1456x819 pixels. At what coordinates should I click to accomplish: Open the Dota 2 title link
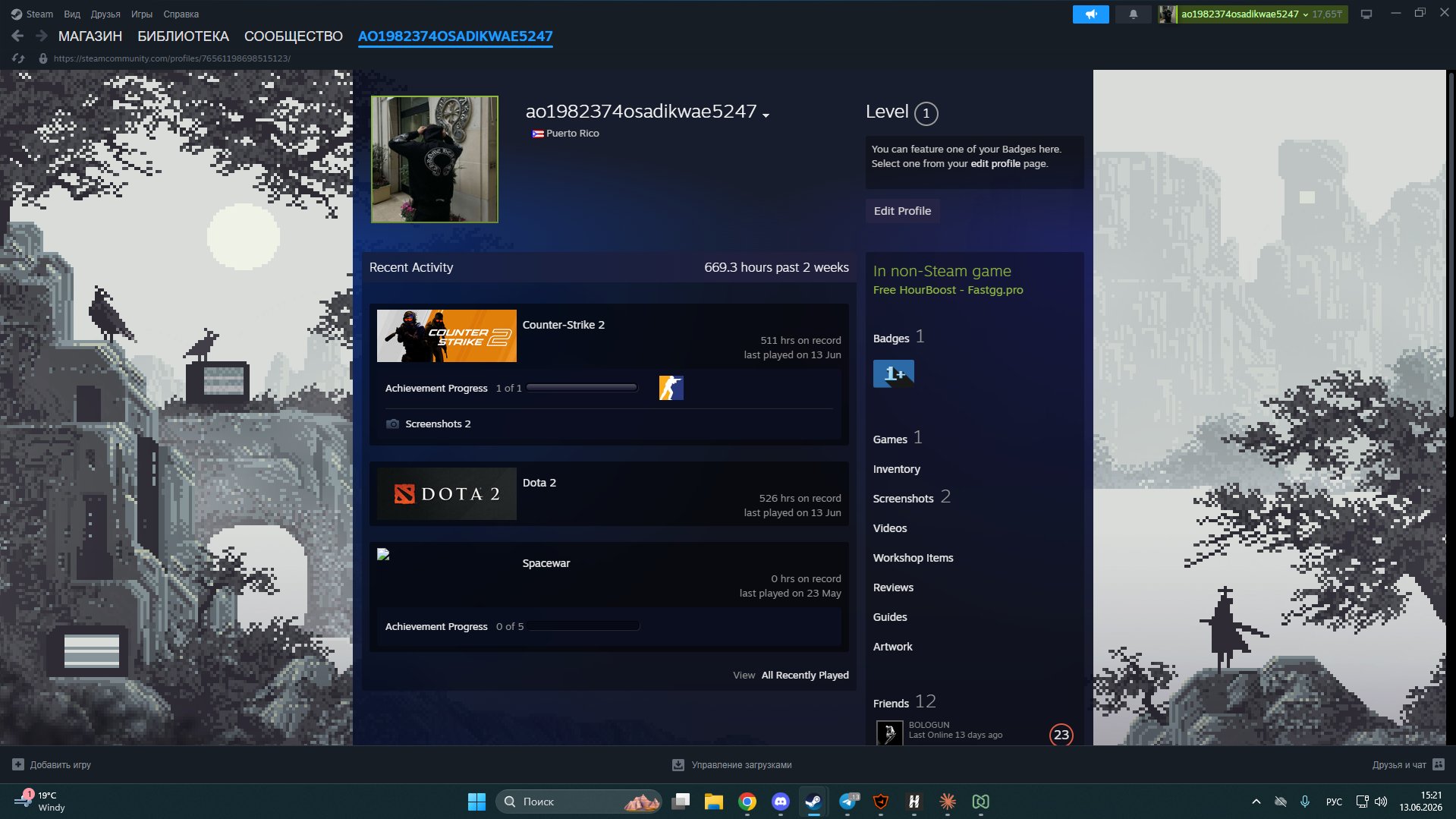pyautogui.click(x=539, y=483)
